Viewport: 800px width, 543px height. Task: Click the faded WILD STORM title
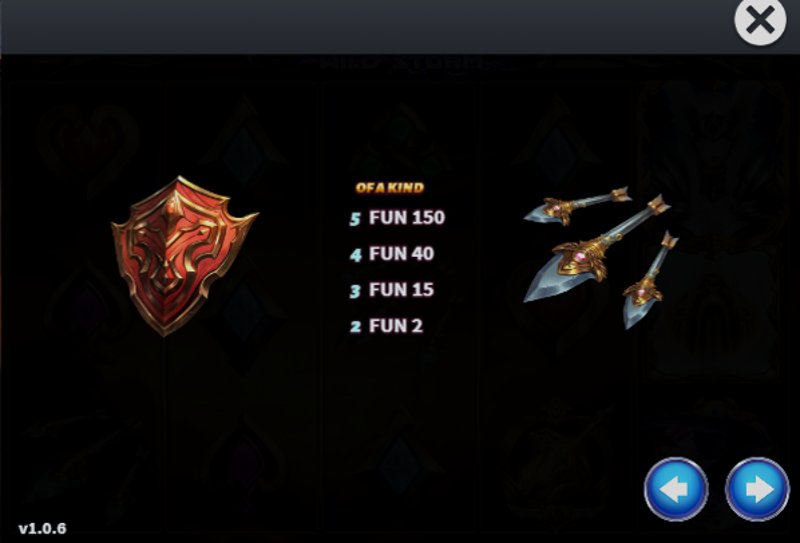tap(400, 65)
